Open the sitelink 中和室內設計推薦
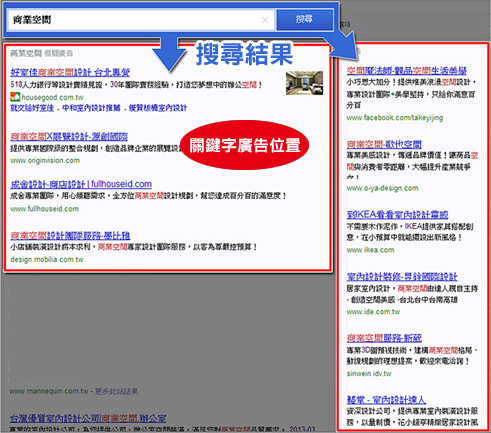 91,108
